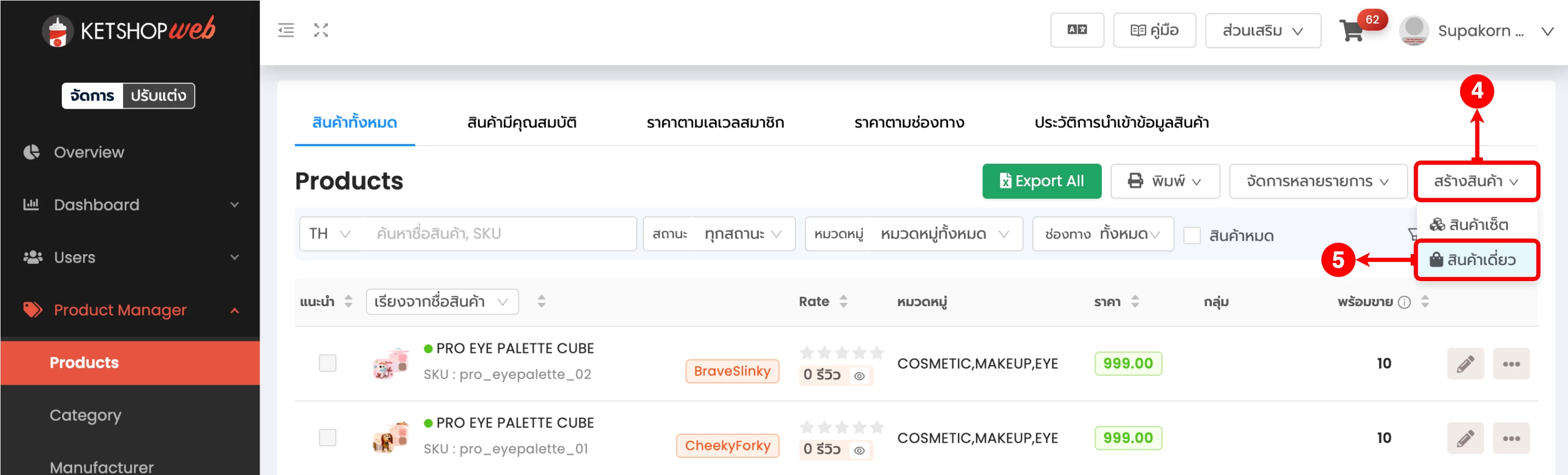The width and height of the screenshot is (1568, 475).
Task: Sort by Rate column arrows
Action: point(843,301)
